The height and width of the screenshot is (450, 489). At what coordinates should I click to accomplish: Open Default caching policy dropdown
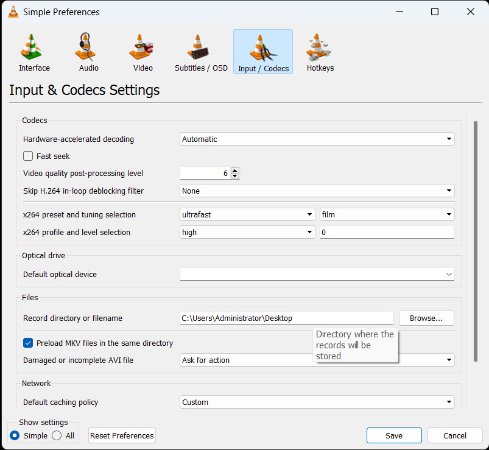pos(317,402)
